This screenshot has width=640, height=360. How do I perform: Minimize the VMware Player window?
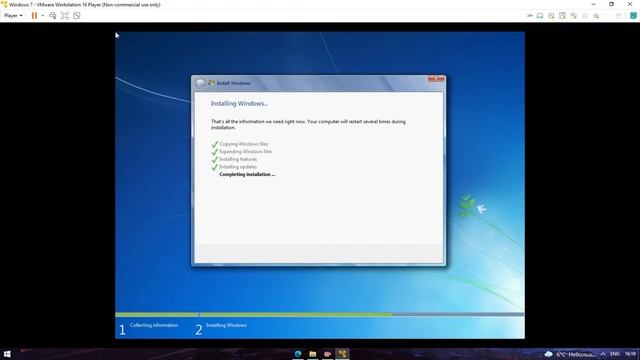593,4
